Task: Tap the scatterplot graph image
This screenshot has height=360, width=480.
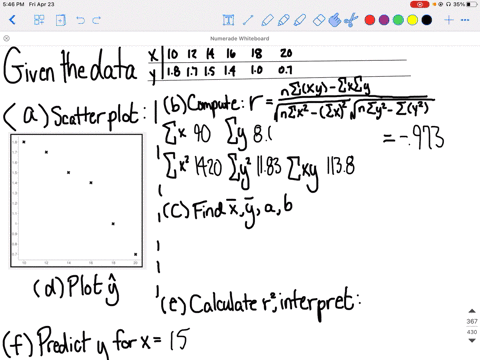Action: [76, 201]
